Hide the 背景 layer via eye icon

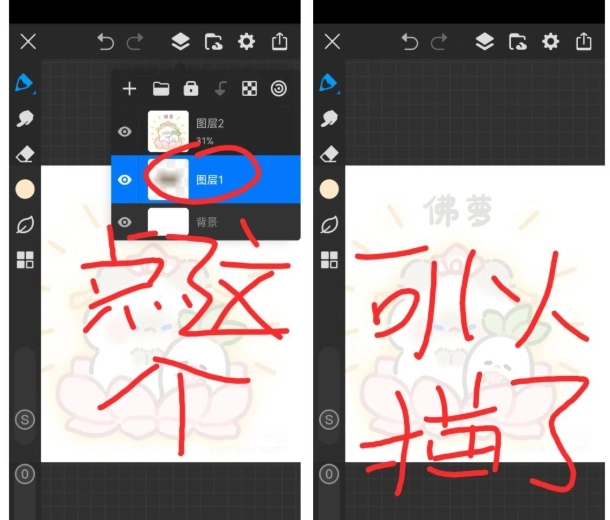click(x=126, y=222)
